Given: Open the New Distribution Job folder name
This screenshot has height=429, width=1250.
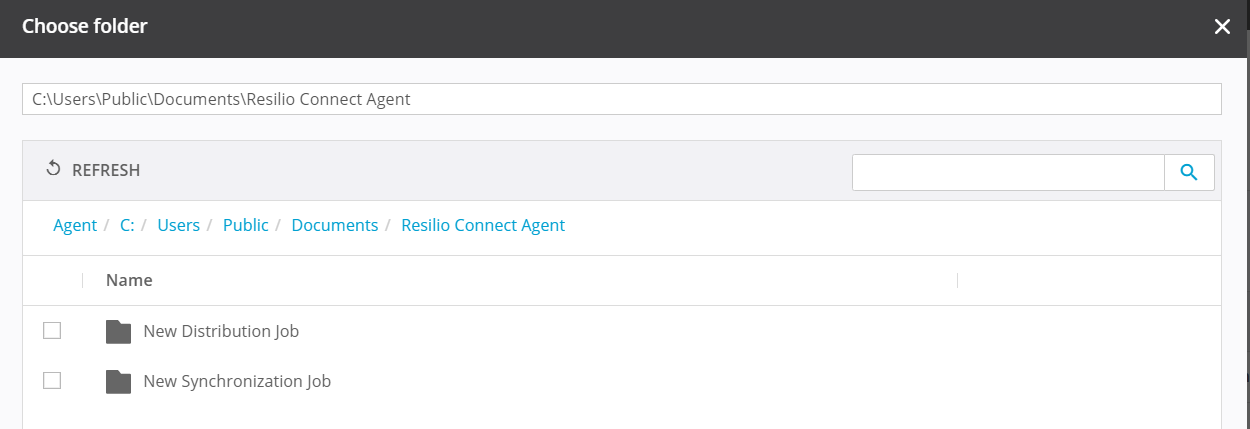Looking at the screenshot, I should point(221,331).
